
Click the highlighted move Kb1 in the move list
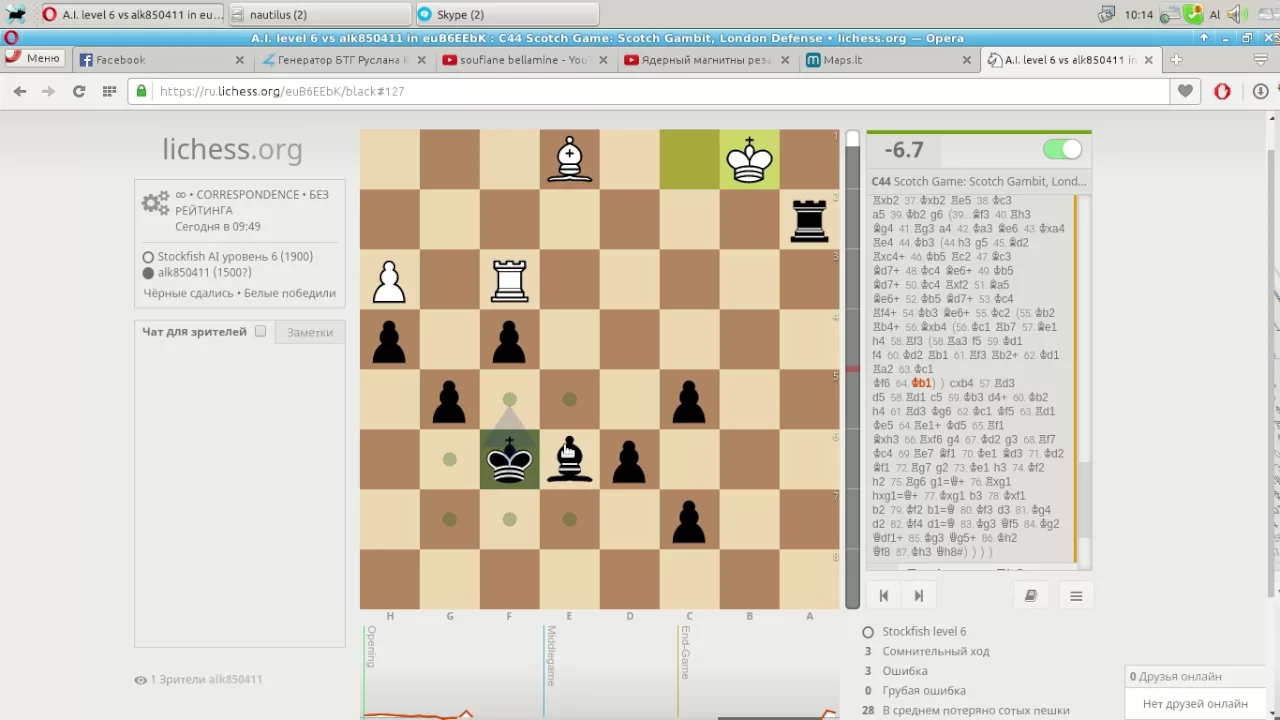pyautogui.click(x=921, y=383)
